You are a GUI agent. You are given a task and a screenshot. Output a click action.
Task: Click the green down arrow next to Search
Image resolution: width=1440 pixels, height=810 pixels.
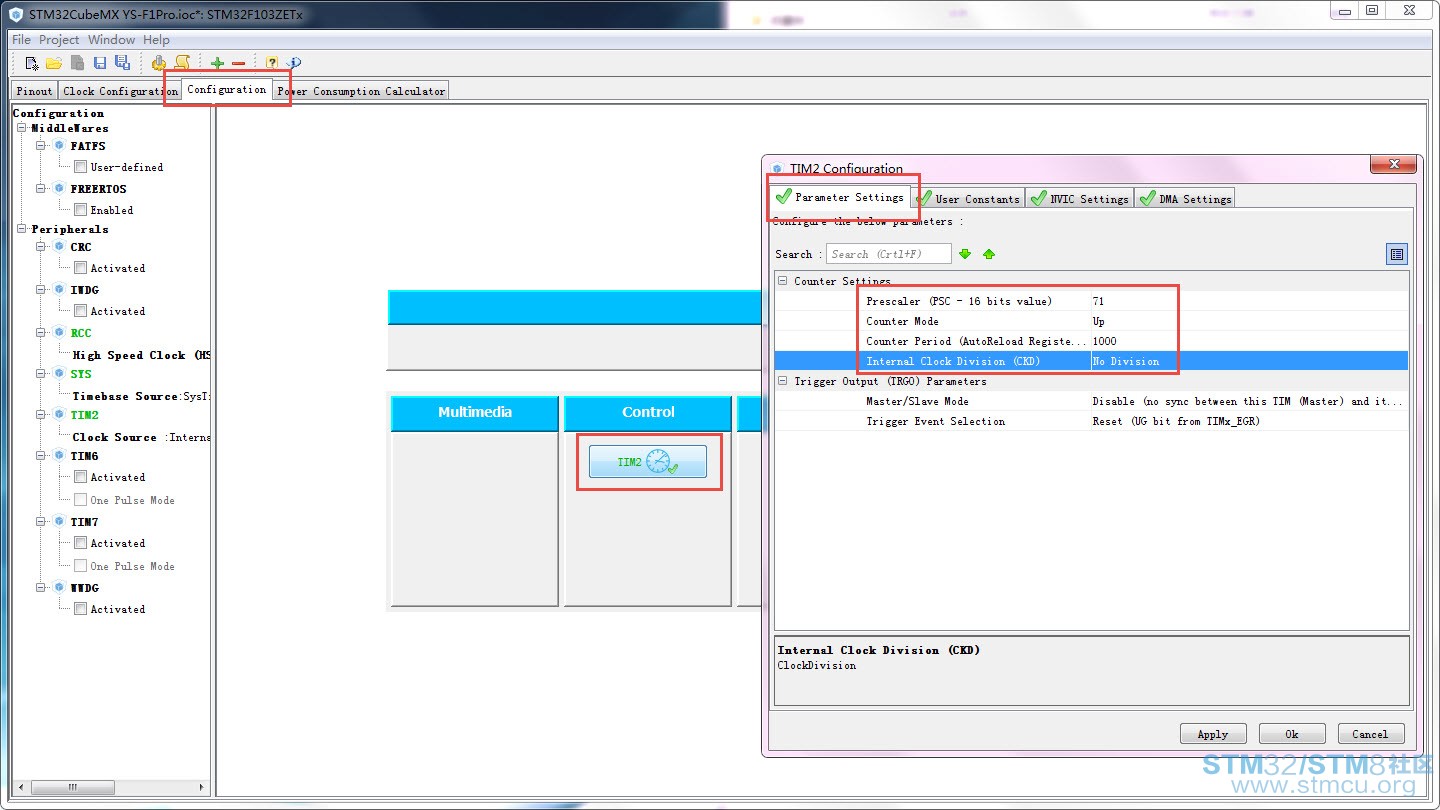(965, 254)
